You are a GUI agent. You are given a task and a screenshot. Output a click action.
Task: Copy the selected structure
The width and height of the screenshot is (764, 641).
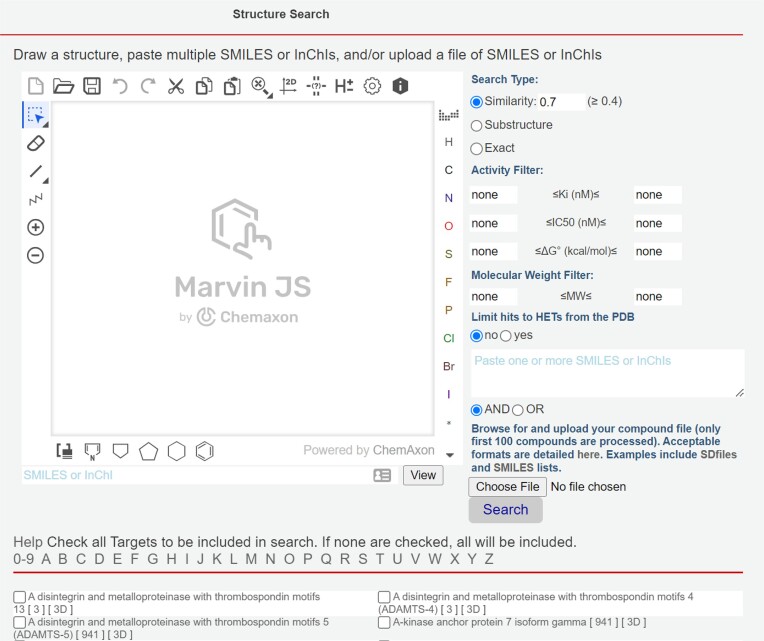[x=204, y=86]
